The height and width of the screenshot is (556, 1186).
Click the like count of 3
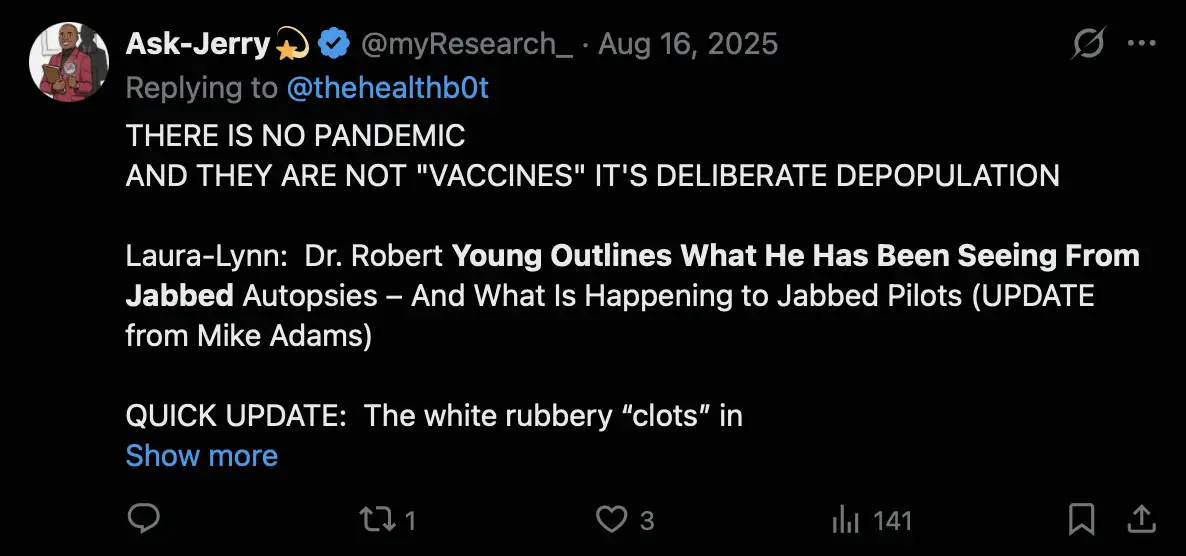point(647,520)
